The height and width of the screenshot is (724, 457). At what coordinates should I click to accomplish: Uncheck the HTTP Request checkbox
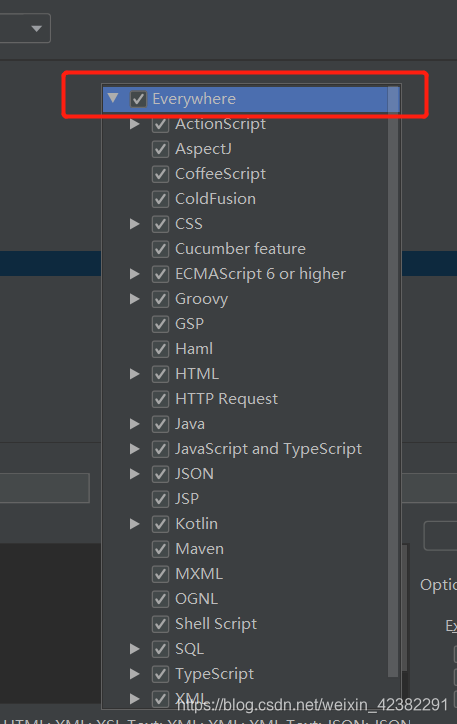pyautogui.click(x=160, y=399)
